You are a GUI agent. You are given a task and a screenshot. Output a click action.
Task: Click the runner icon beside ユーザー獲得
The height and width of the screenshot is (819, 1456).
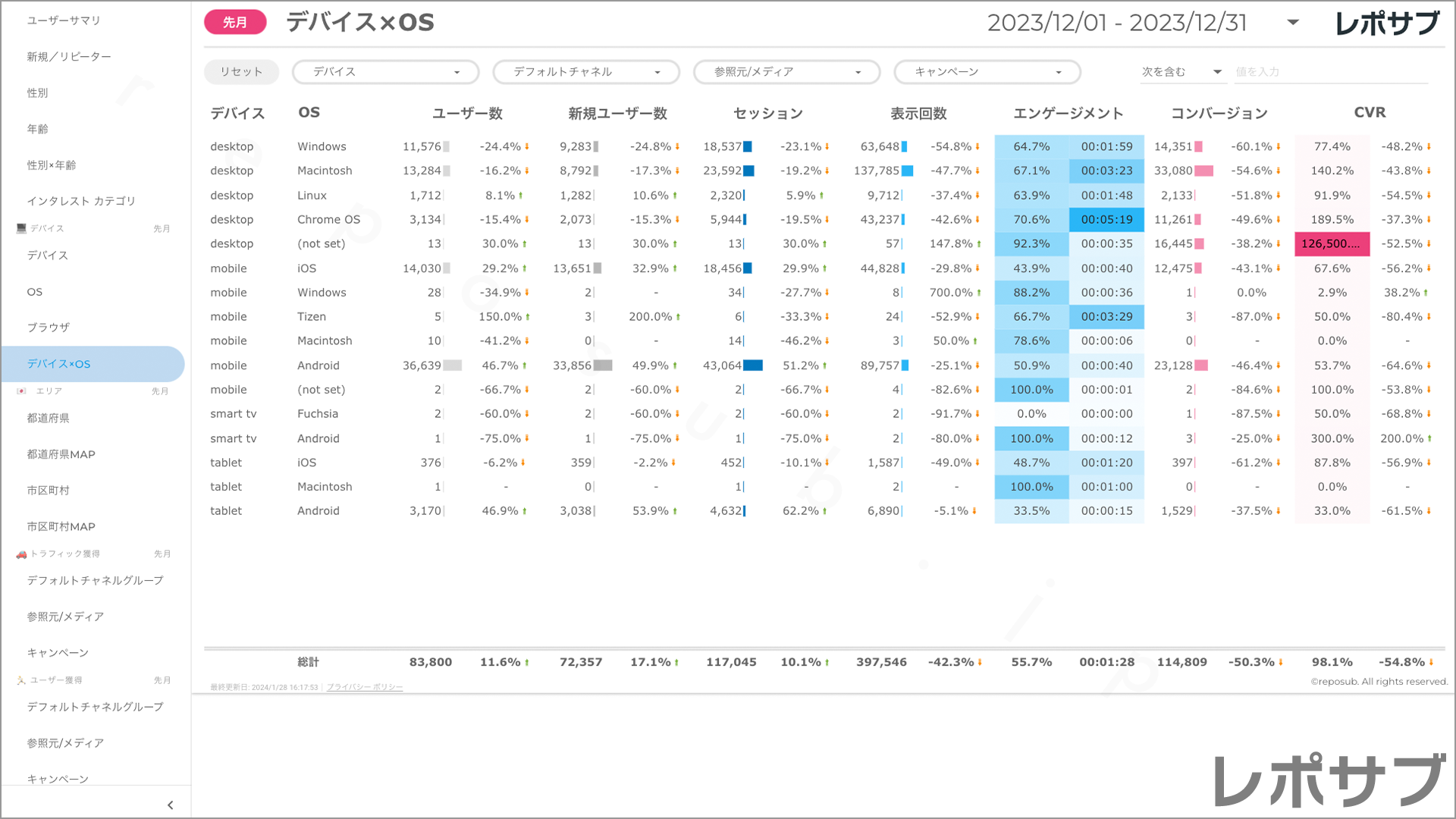click(x=21, y=681)
